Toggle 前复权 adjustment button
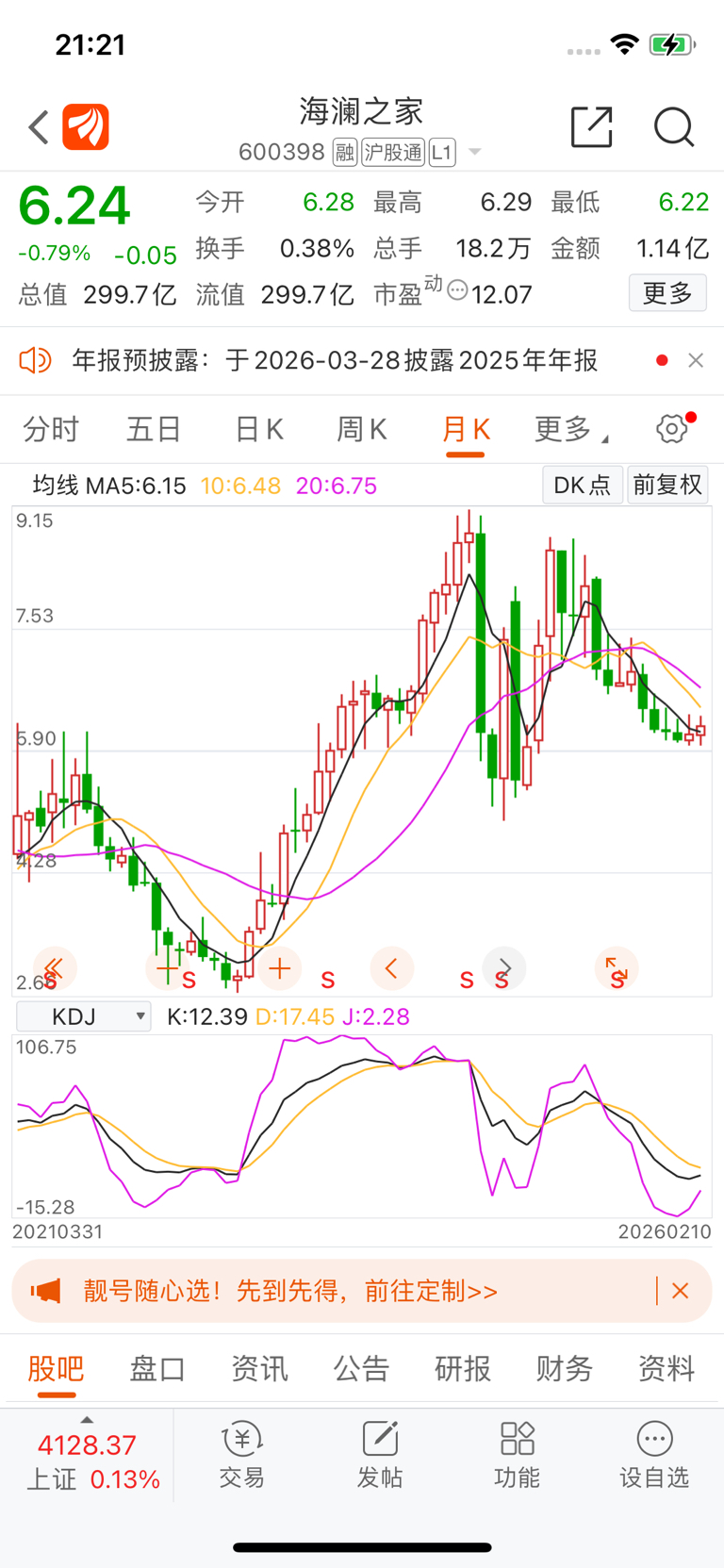The height and width of the screenshot is (1568, 724). 667,485
